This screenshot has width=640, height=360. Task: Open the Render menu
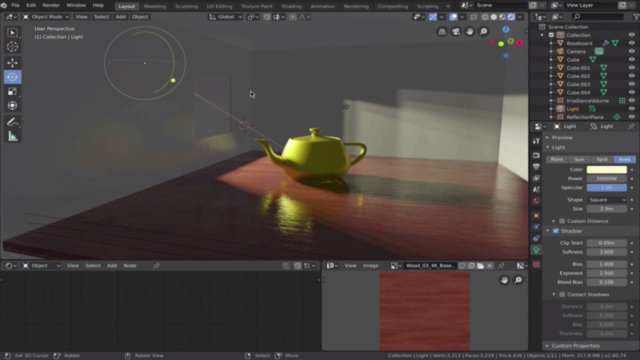point(51,5)
